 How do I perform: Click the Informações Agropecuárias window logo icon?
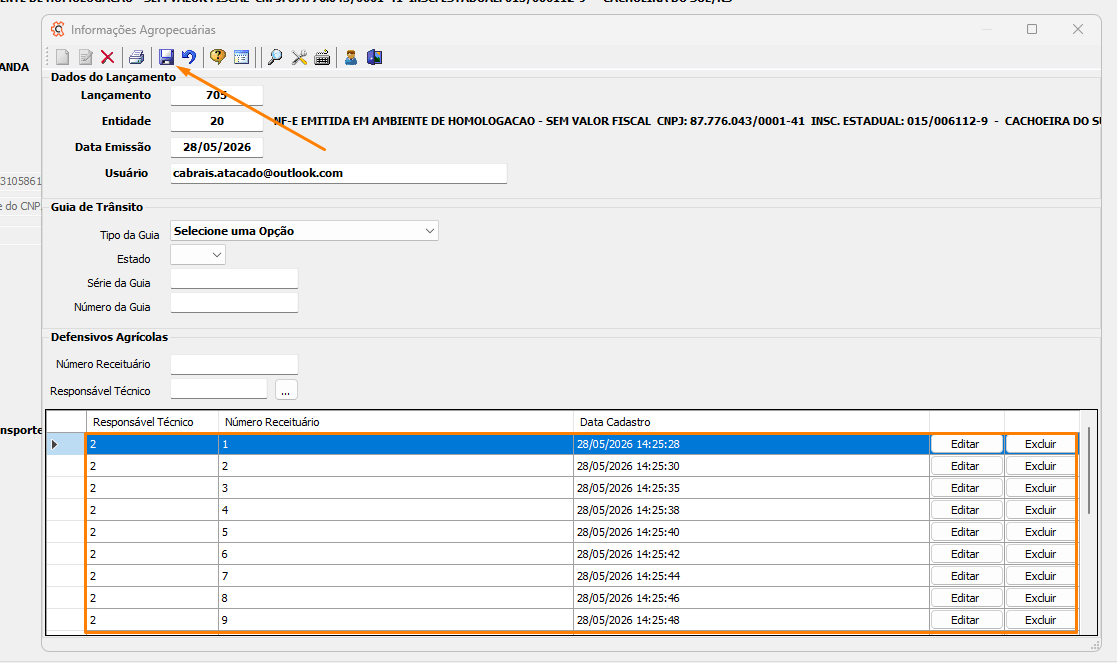click(58, 29)
